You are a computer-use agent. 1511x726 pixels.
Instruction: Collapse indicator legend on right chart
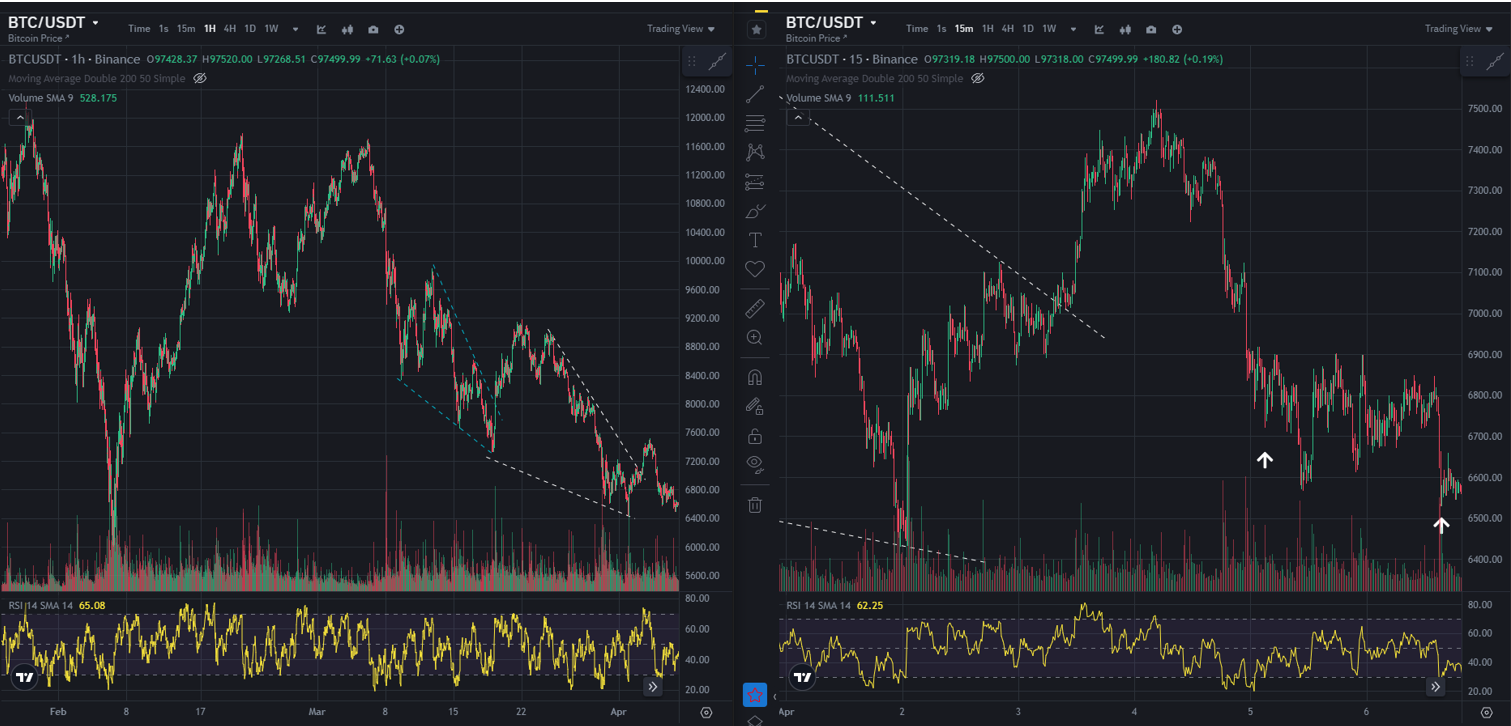(797, 117)
